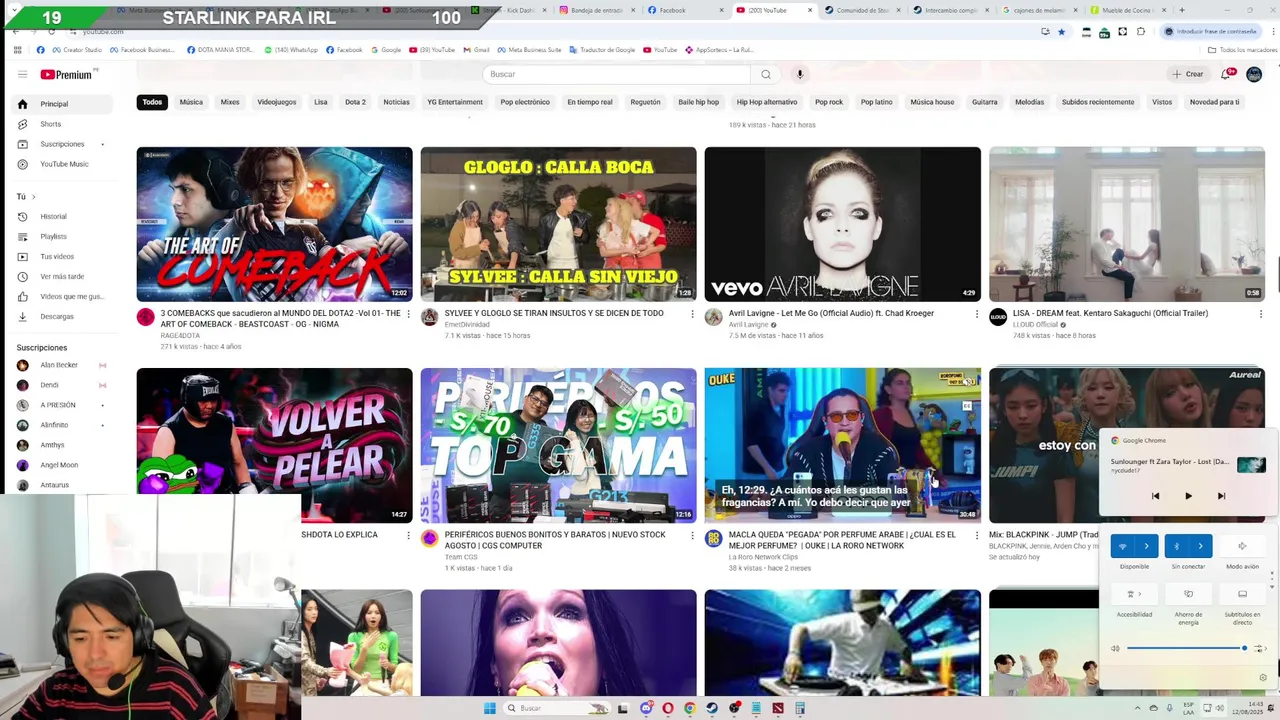Open Accesibilidad options tile
Viewport: 1280px width, 720px height.
point(1134,594)
